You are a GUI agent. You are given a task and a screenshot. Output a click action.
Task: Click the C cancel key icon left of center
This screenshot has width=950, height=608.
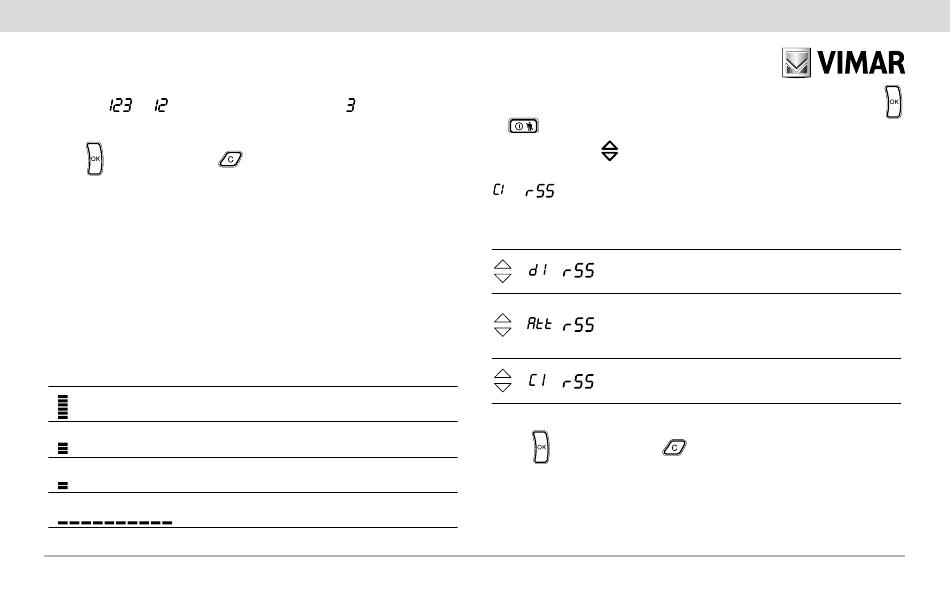point(230,159)
